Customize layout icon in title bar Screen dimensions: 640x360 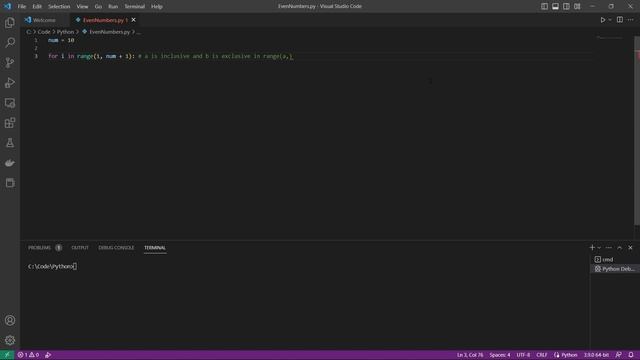[577, 6]
